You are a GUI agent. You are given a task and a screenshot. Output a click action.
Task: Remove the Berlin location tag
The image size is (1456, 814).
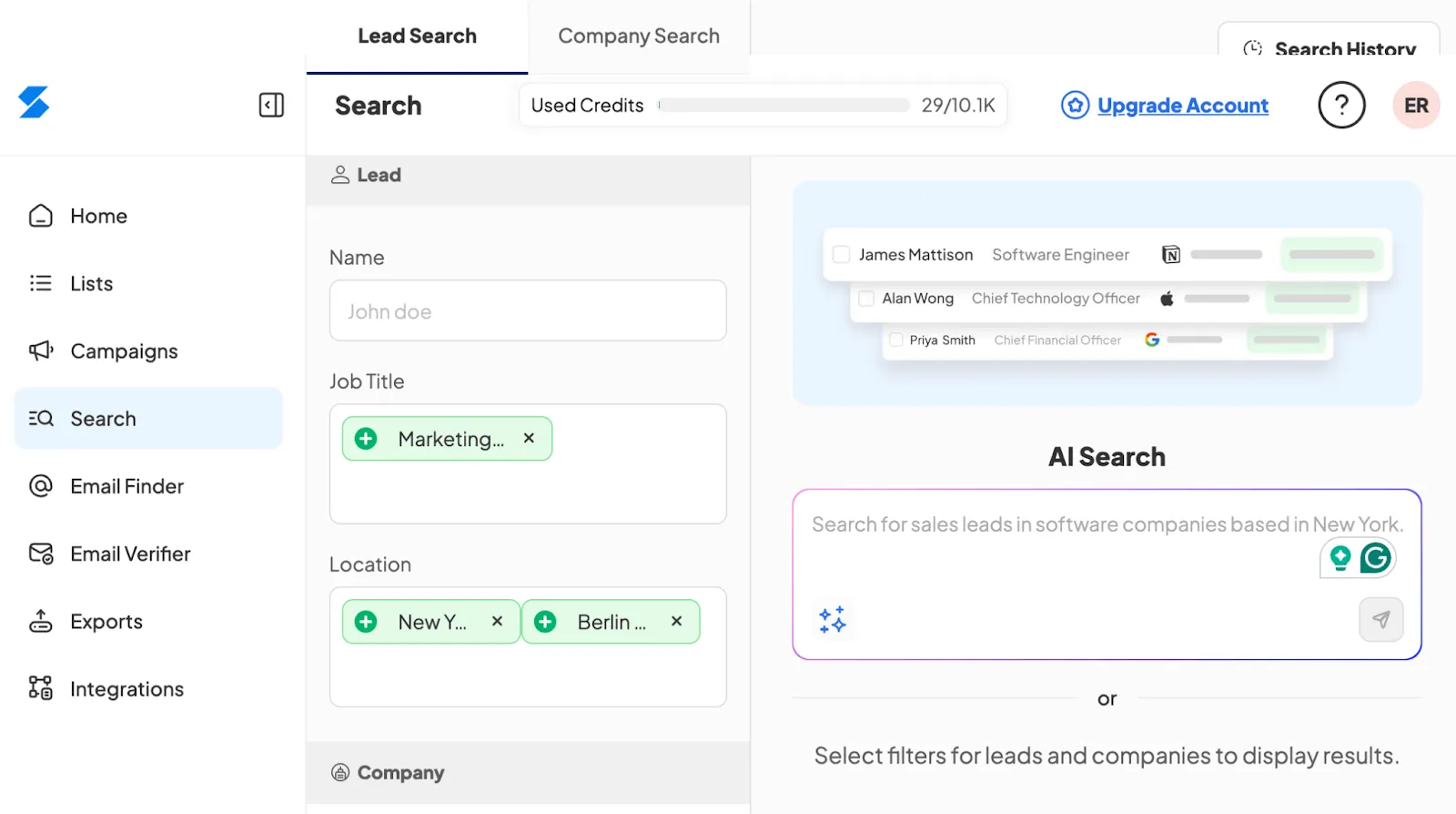(676, 621)
